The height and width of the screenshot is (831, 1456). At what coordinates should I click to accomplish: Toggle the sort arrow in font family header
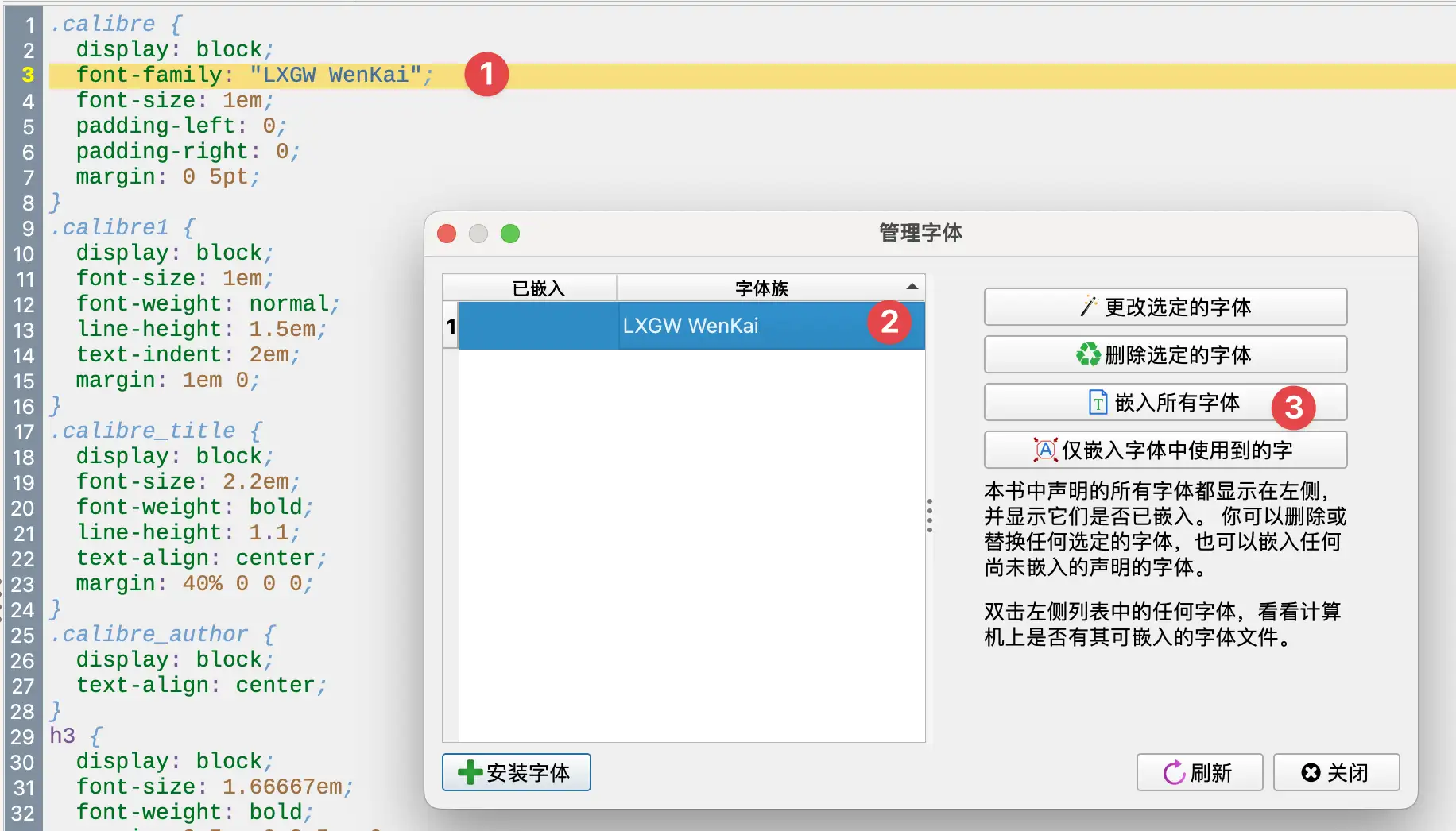pyautogui.click(x=912, y=287)
